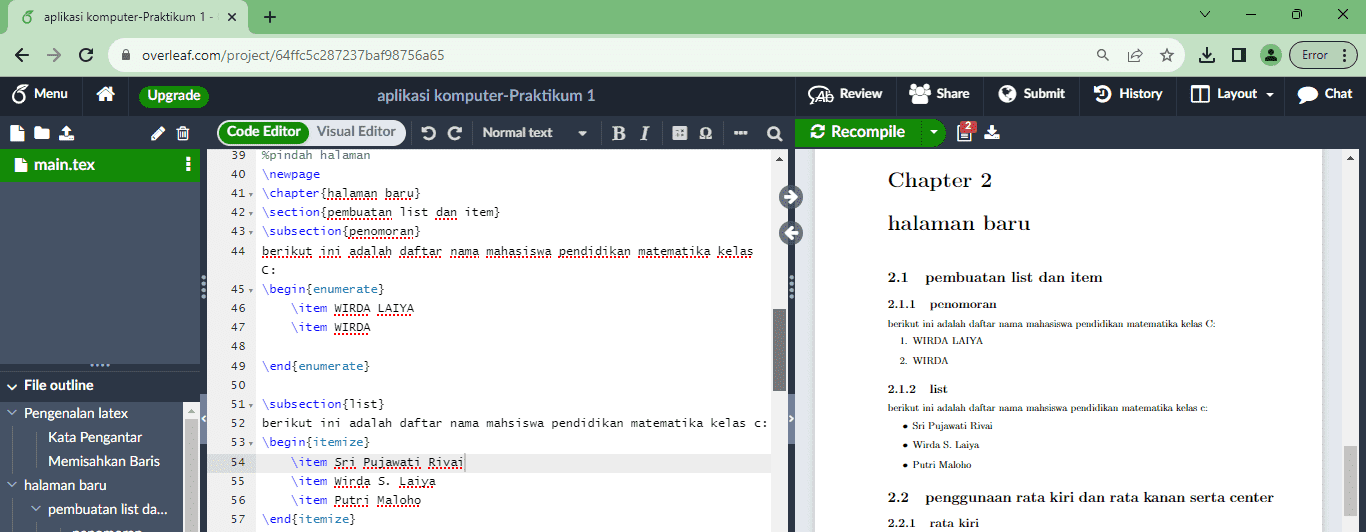Click the \newpage command on line 40

(x=291, y=174)
